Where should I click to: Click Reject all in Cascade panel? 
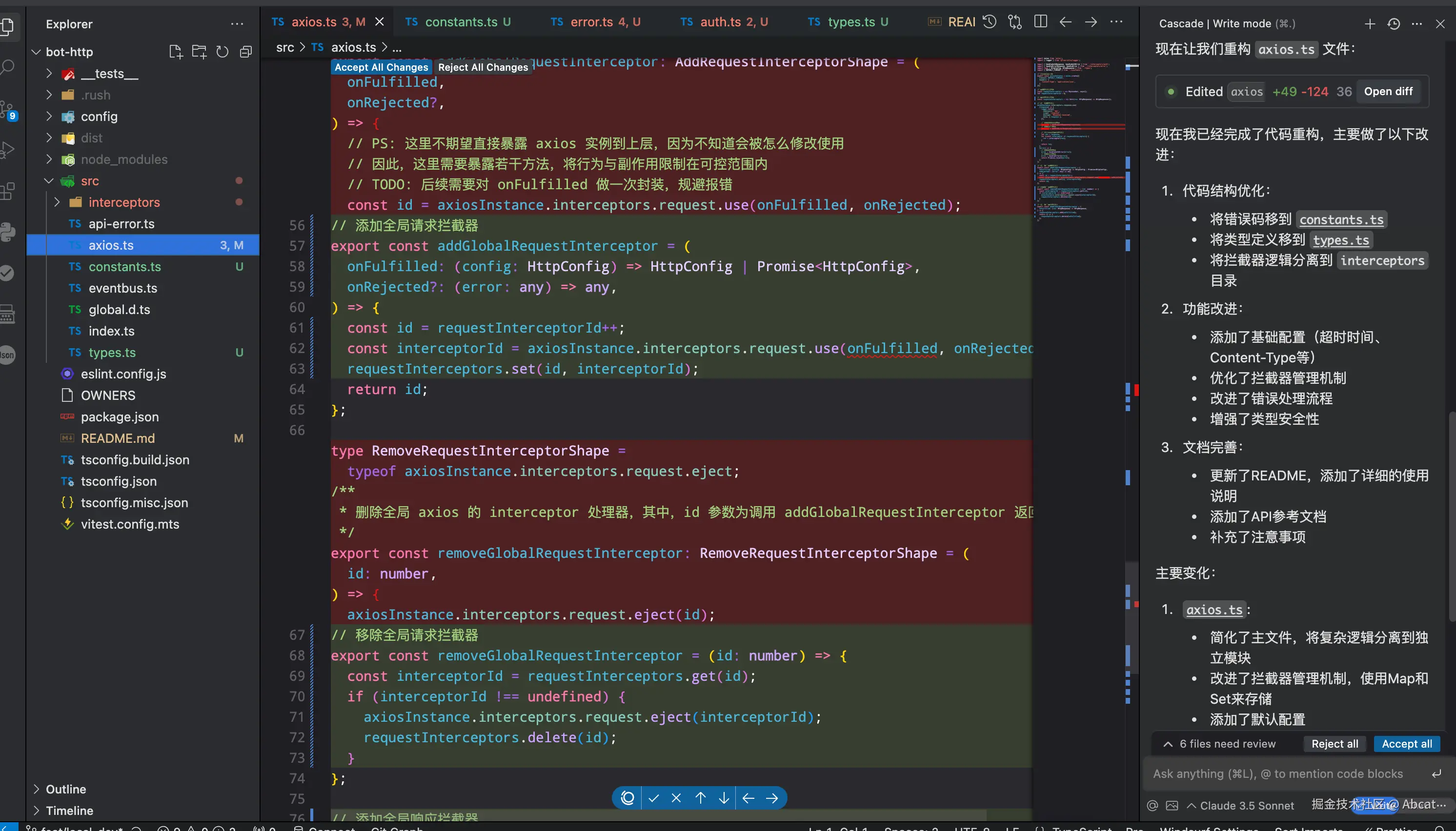(x=1335, y=744)
